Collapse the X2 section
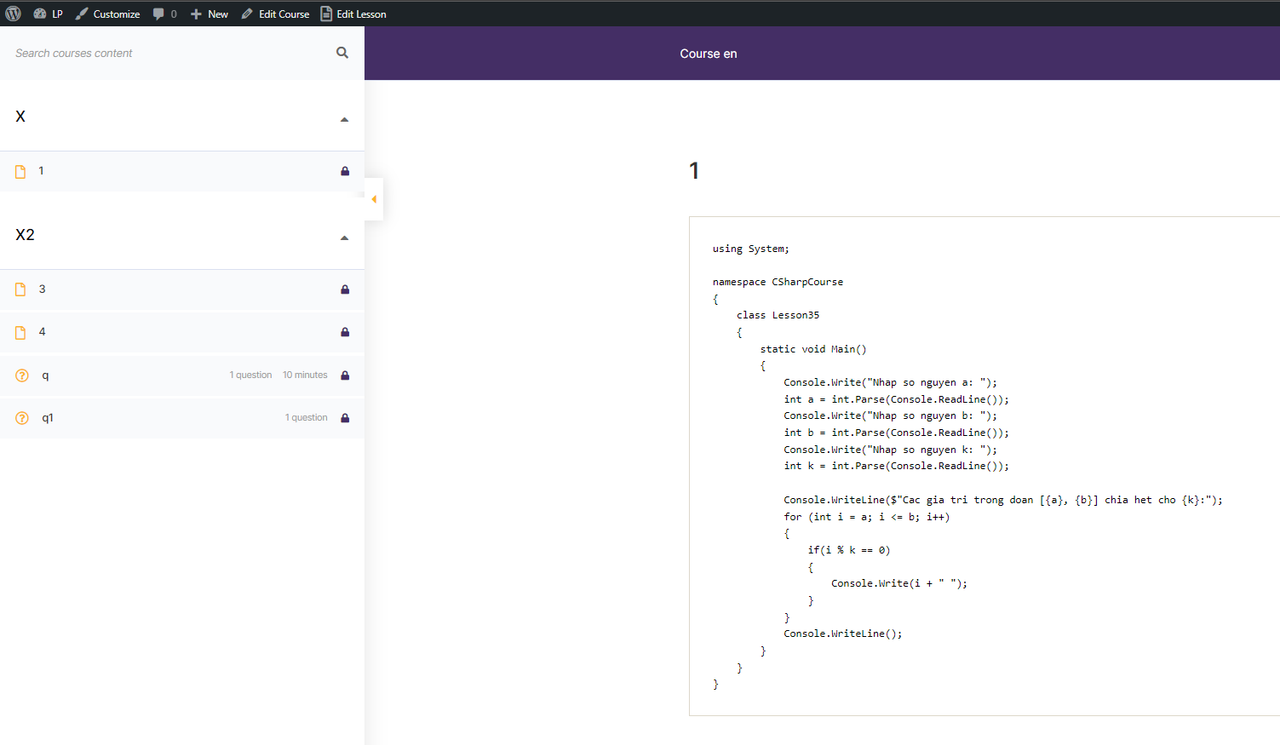 344,238
